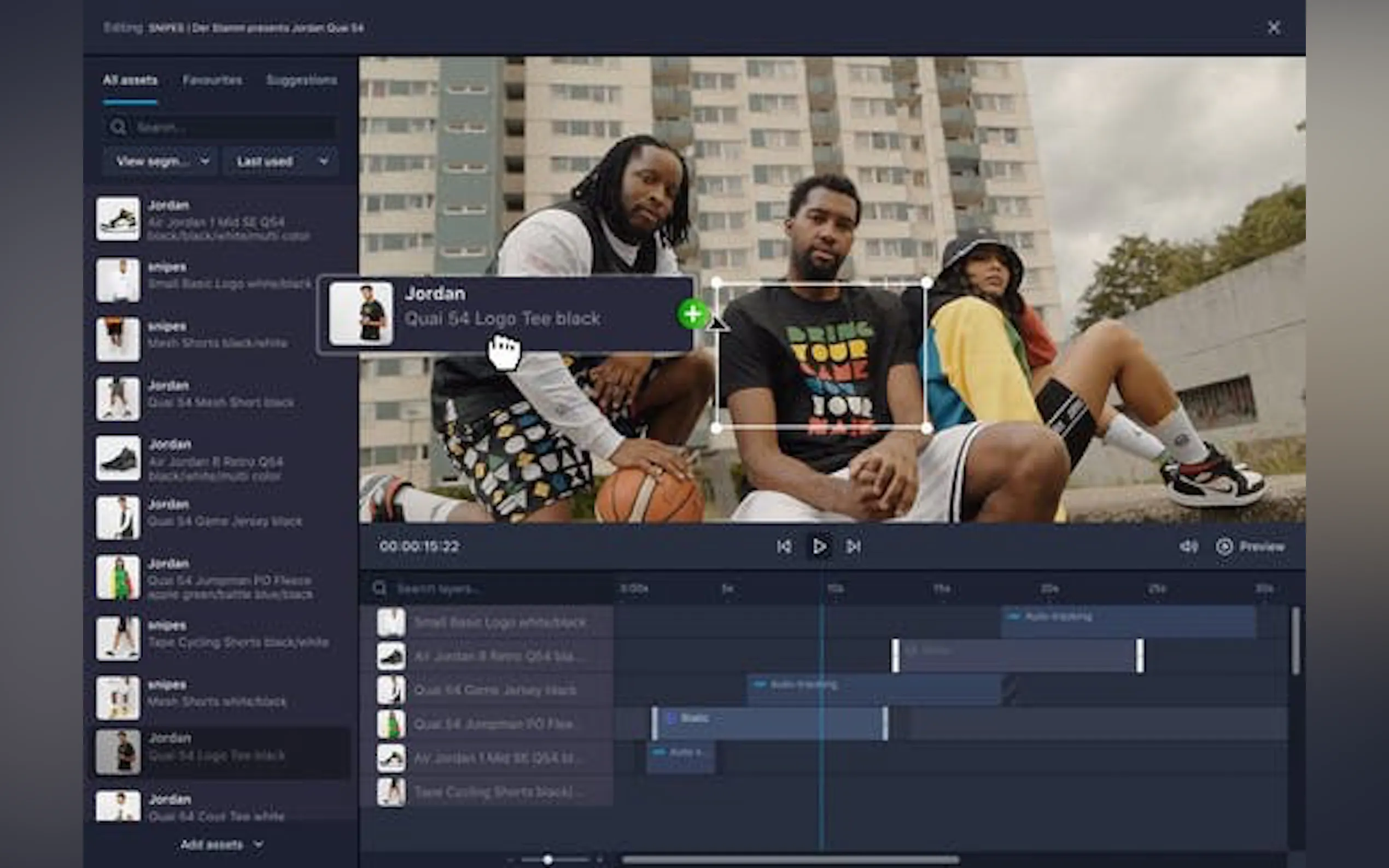This screenshot has width=1389, height=868.
Task: Click the horizontal timeline scrollbar
Action: pyautogui.click(x=791, y=860)
